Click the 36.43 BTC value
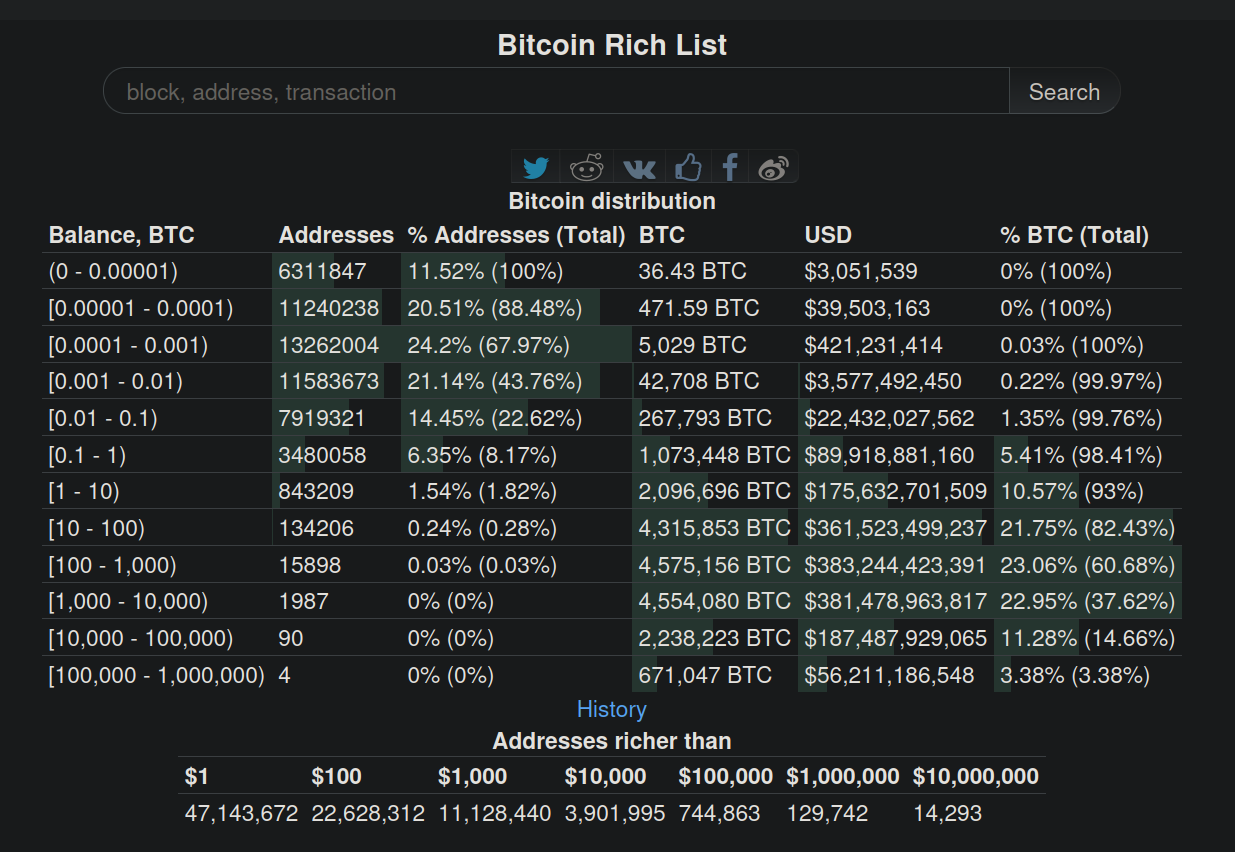 pyautogui.click(x=692, y=271)
